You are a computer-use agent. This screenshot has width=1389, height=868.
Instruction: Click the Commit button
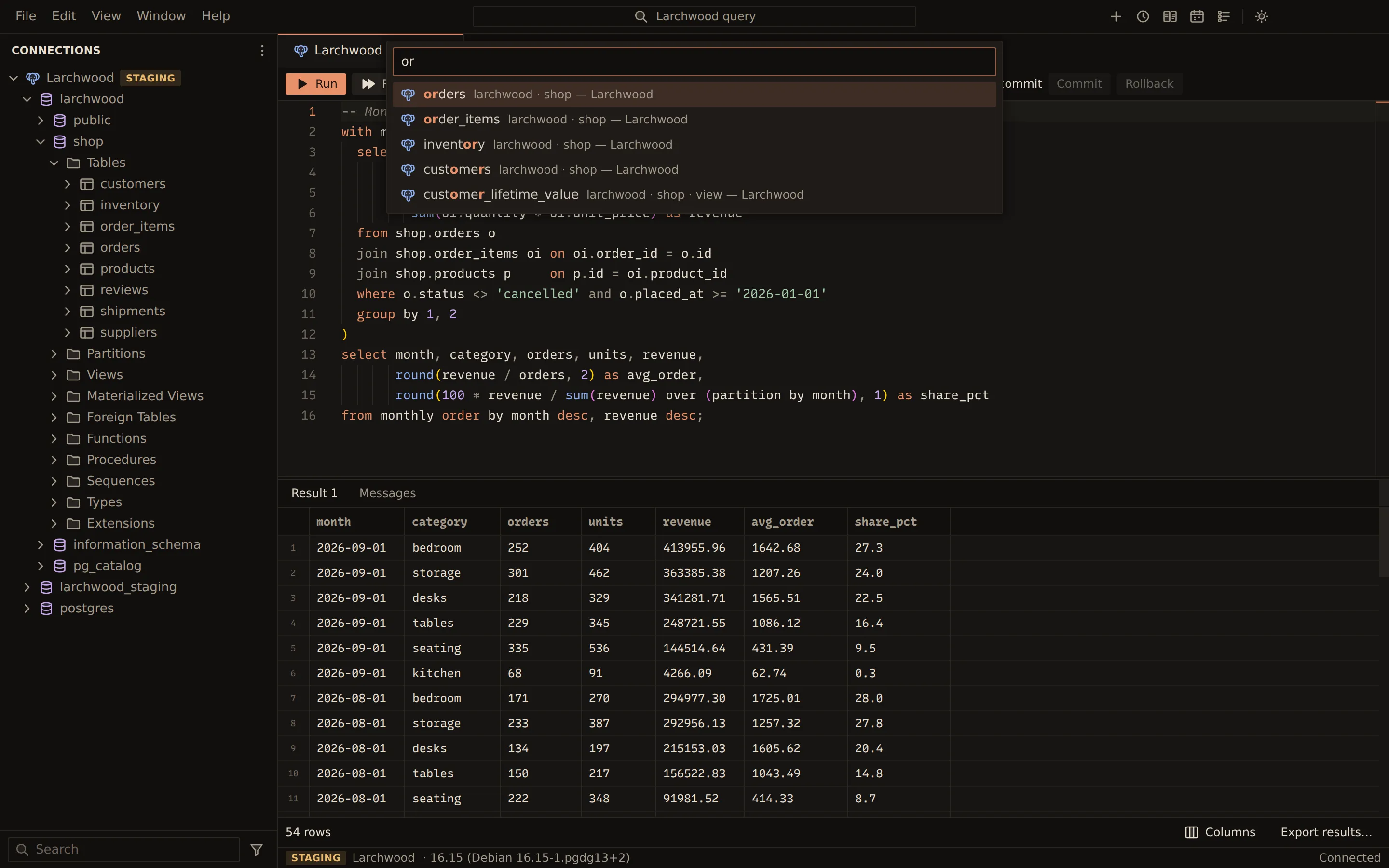pos(1079,84)
